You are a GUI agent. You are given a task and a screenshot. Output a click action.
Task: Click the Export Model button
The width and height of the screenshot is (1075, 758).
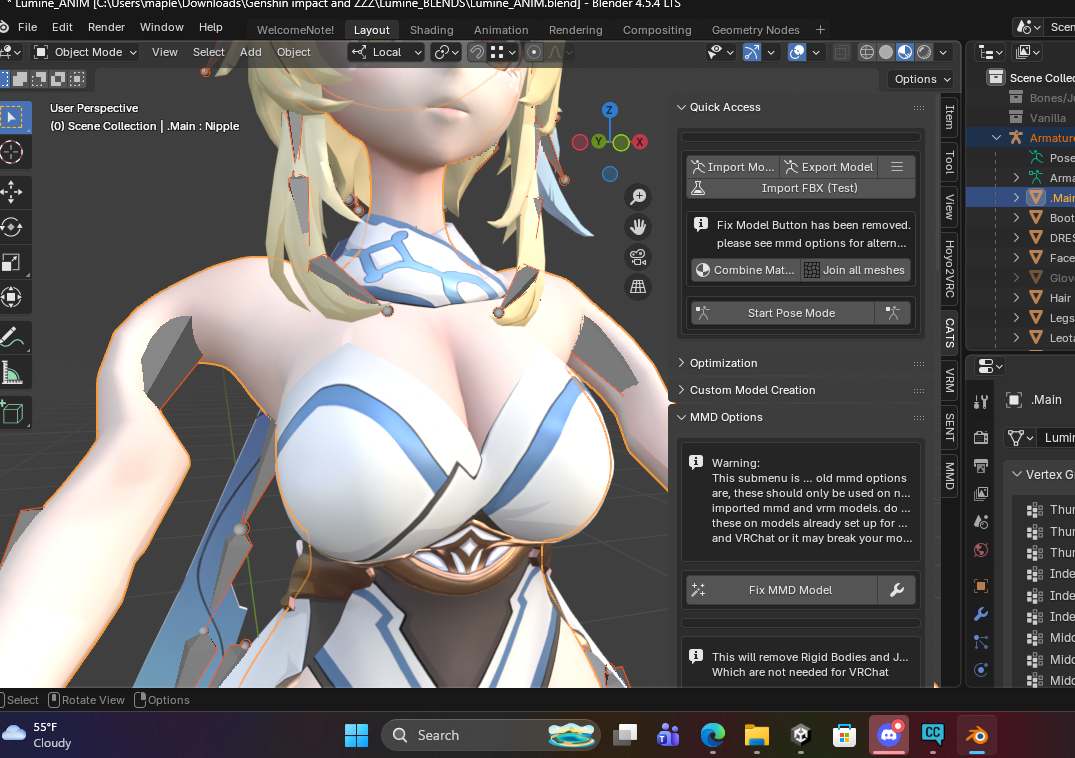point(829,167)
